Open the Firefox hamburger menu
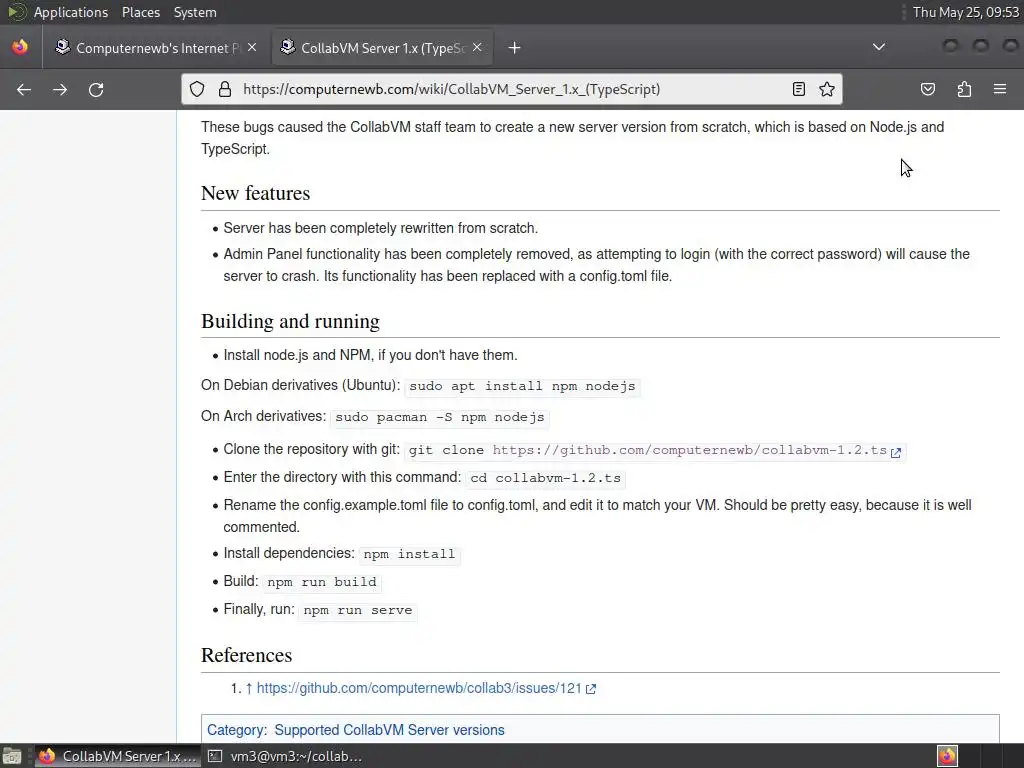The width and height of the screenshot is (1024, 768). coord(1000,89)
